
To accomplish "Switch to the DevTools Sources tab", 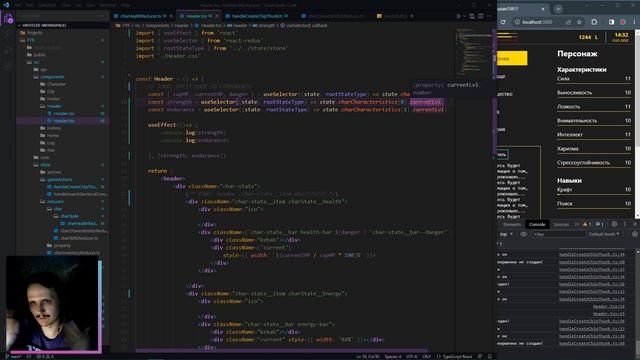I will (561, 224).
